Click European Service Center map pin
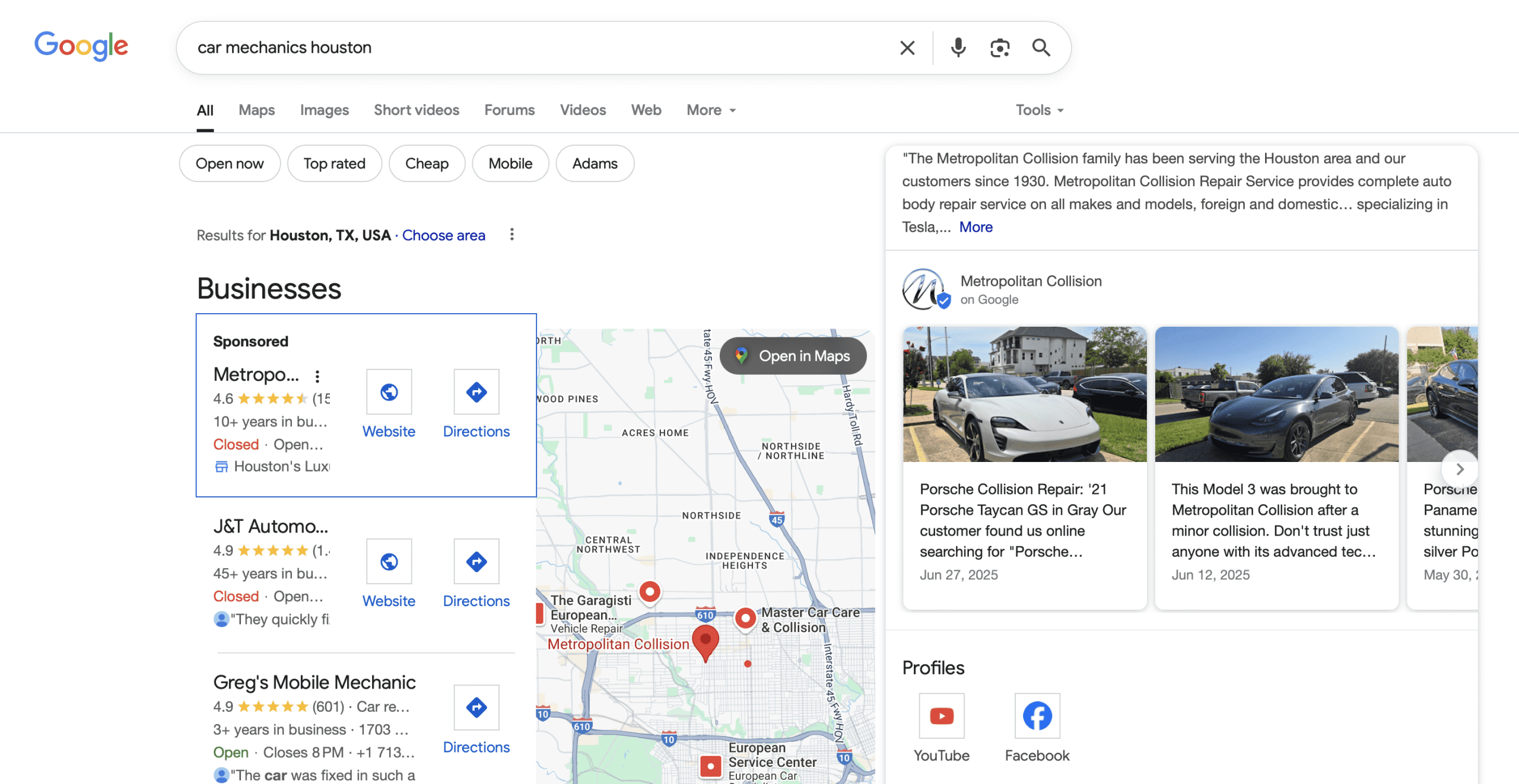This screenshot has width=1519, height=784. click(710, 766)
